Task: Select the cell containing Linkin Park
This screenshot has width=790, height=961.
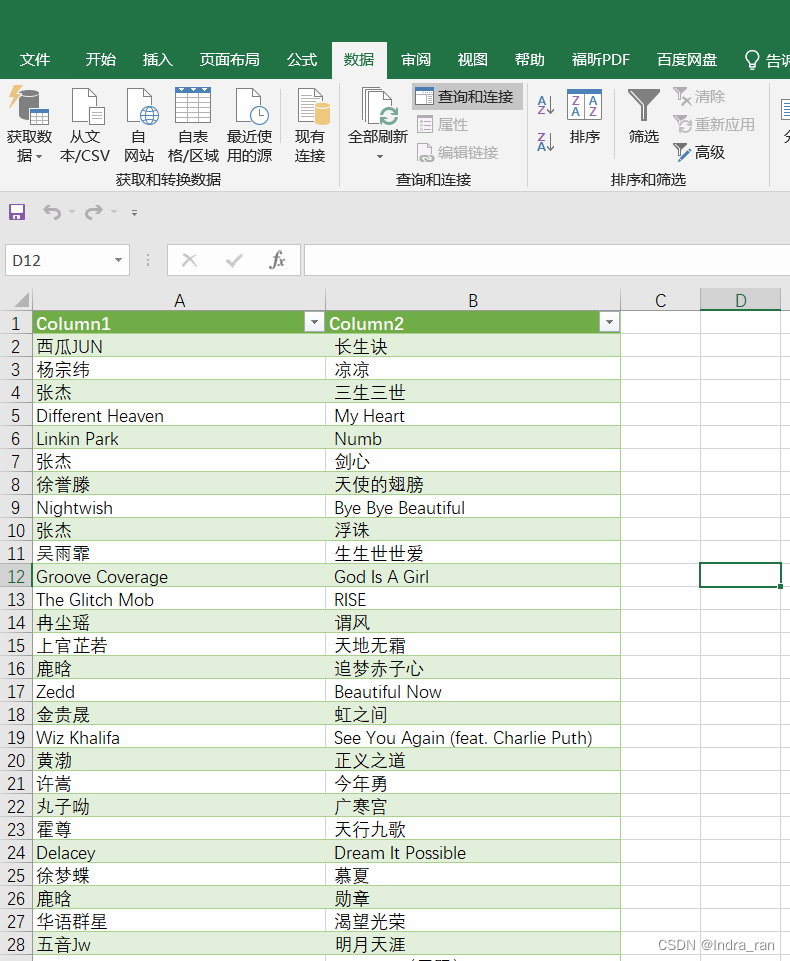Action: (x=179, y=439)
